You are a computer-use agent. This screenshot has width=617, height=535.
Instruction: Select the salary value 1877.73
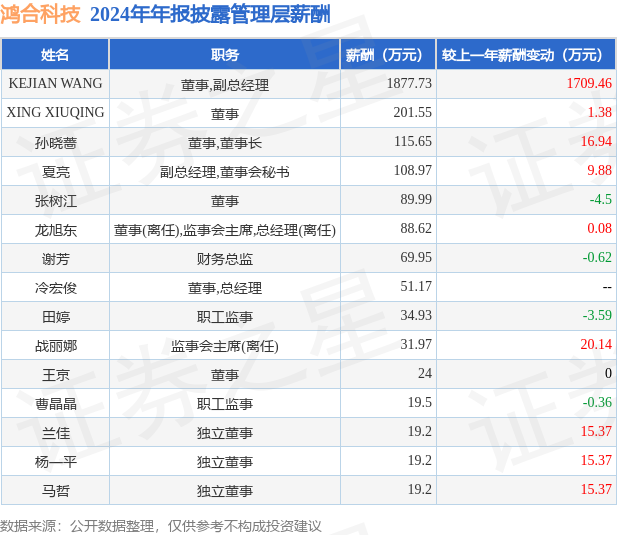[x=409, y=83]
